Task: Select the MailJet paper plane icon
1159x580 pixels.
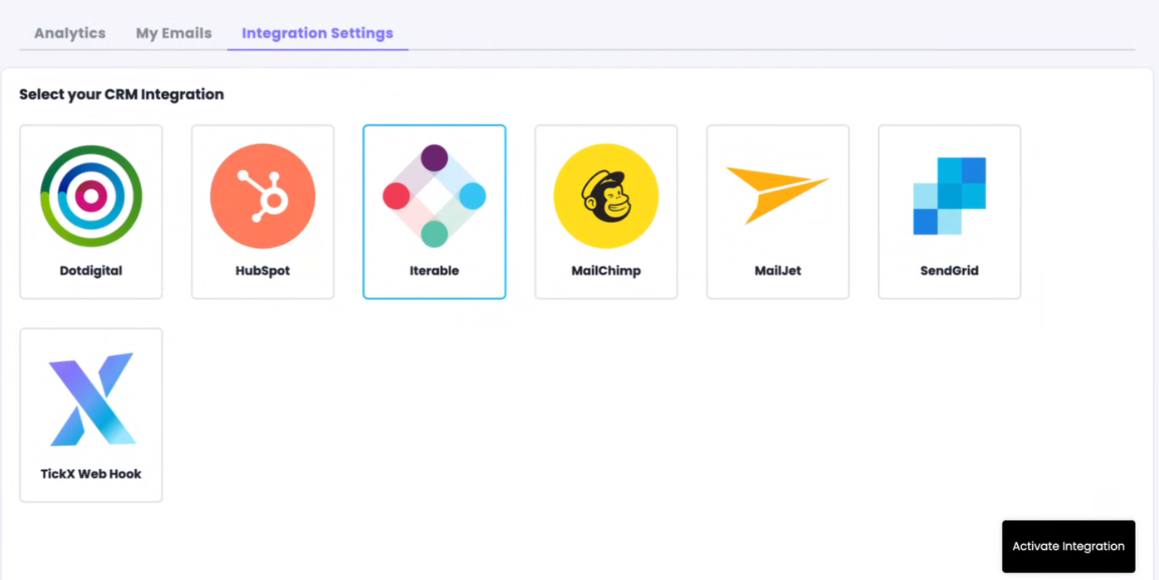Action: (x=777, y=193)
